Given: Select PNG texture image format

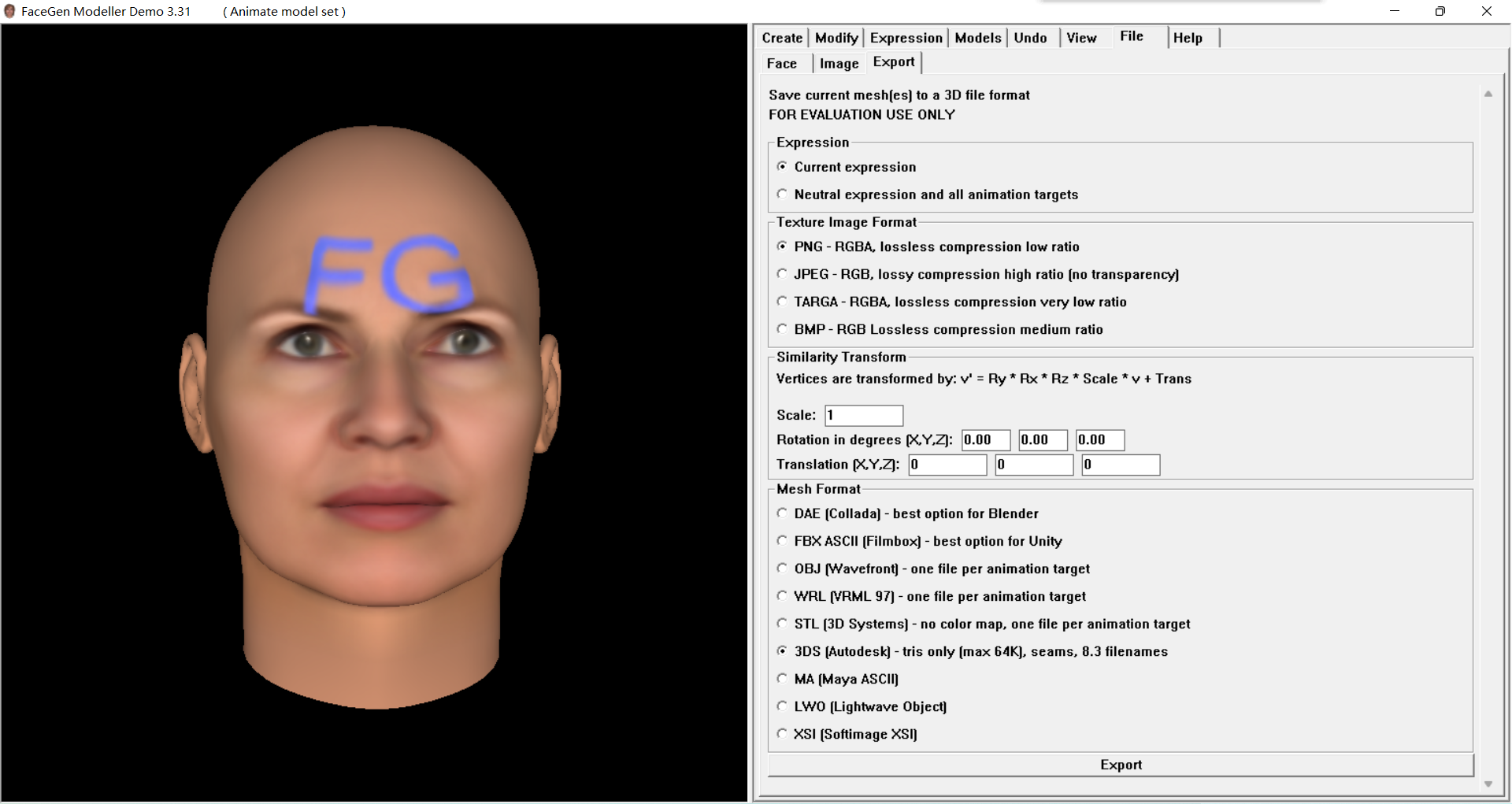Looking at the screenshot, I should pyautogui.click(x=928, y=246).
